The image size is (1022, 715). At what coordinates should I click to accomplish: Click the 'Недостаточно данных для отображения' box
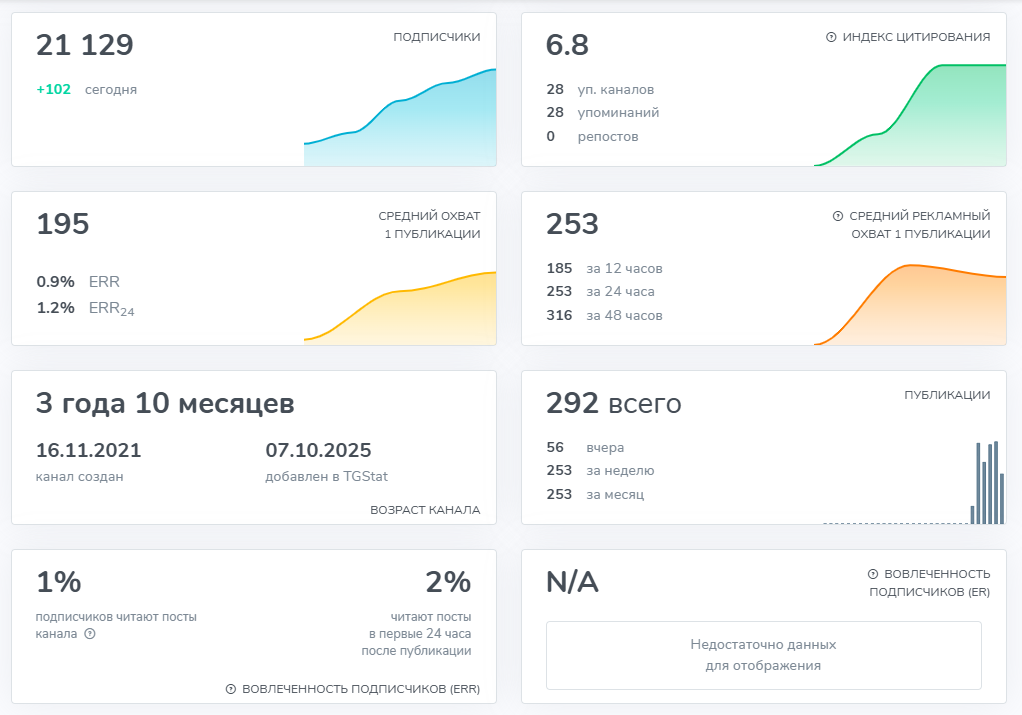(763, 655)
